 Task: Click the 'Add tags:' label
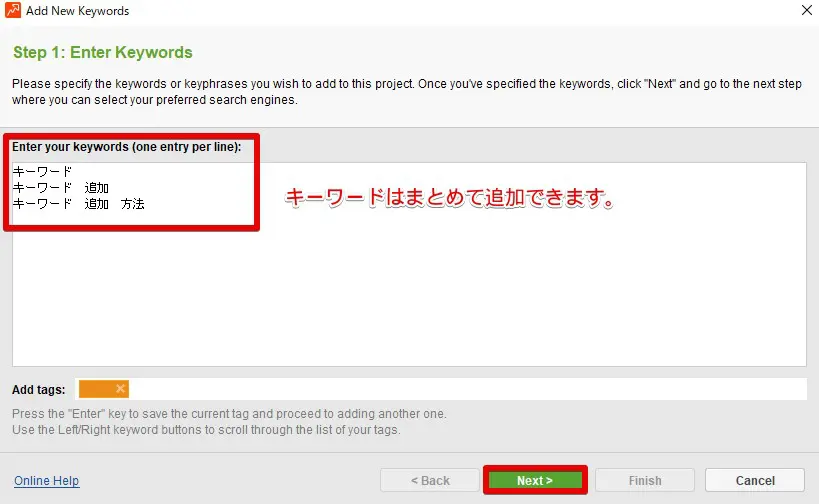(38, 389)
